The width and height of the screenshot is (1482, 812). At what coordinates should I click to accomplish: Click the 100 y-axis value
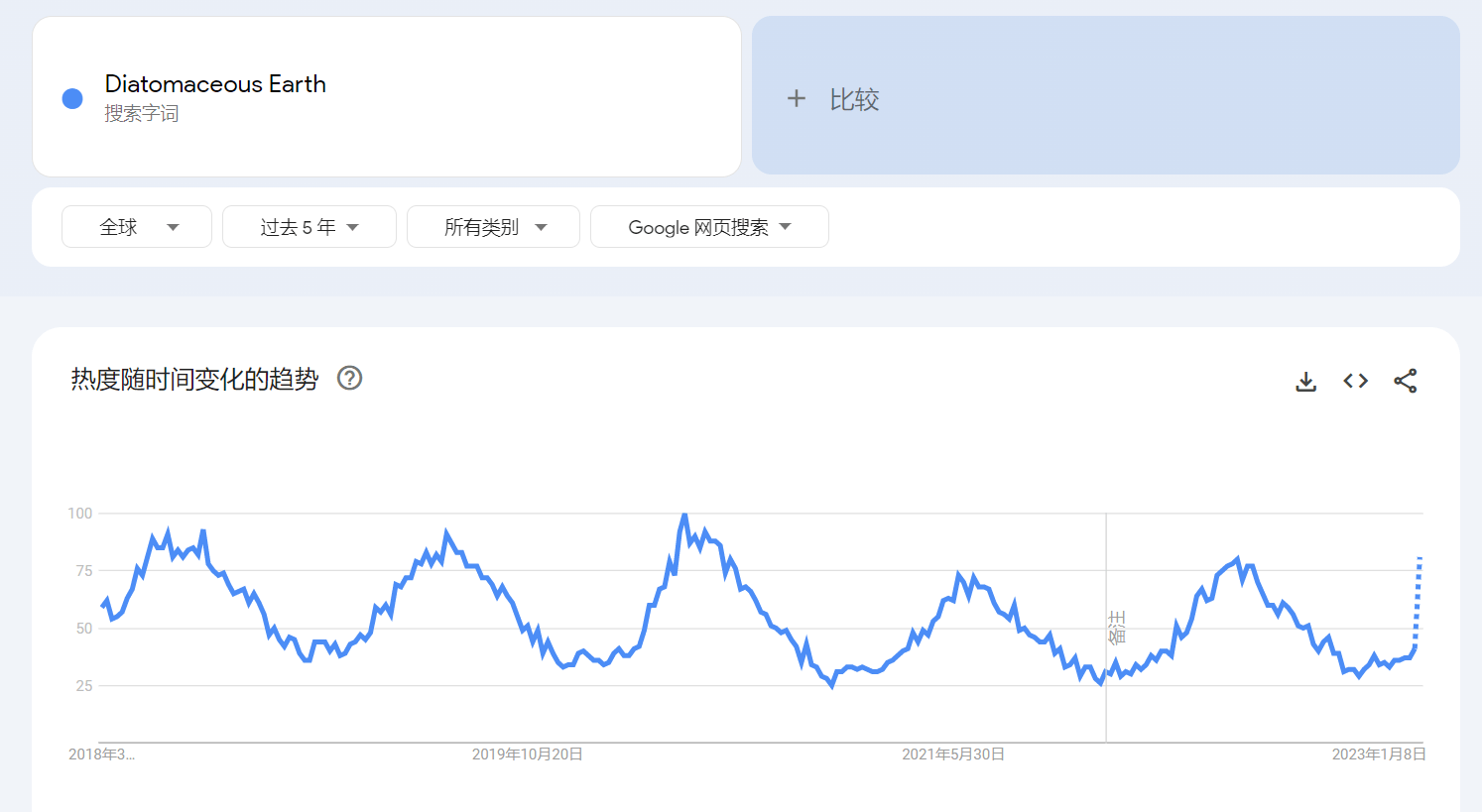[80, 514]
